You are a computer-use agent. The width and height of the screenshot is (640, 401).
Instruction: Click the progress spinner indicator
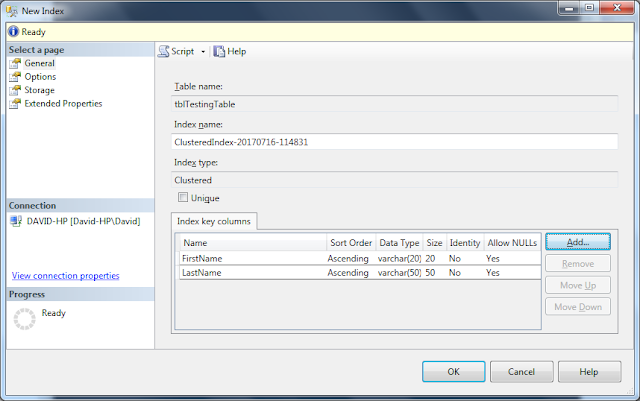tap(24, 319)
